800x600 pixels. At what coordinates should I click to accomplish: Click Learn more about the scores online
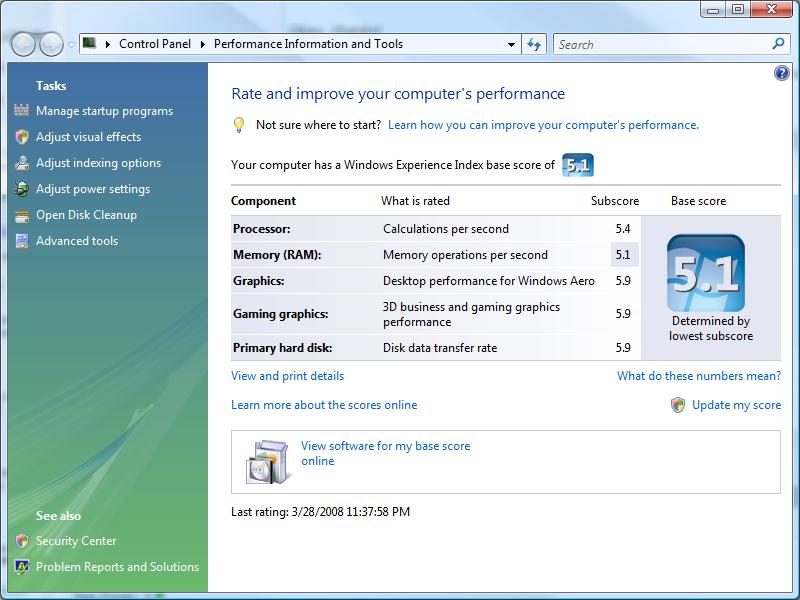point(324,405)
